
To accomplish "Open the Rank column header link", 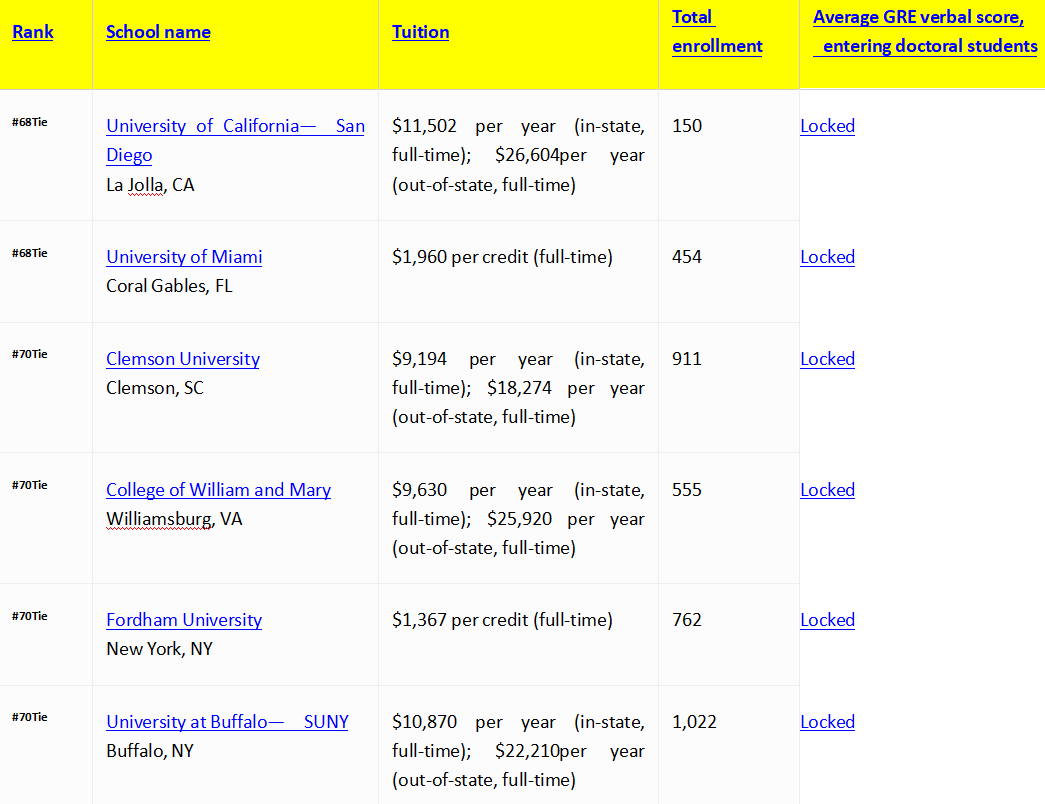I will [x=33, y=32].
